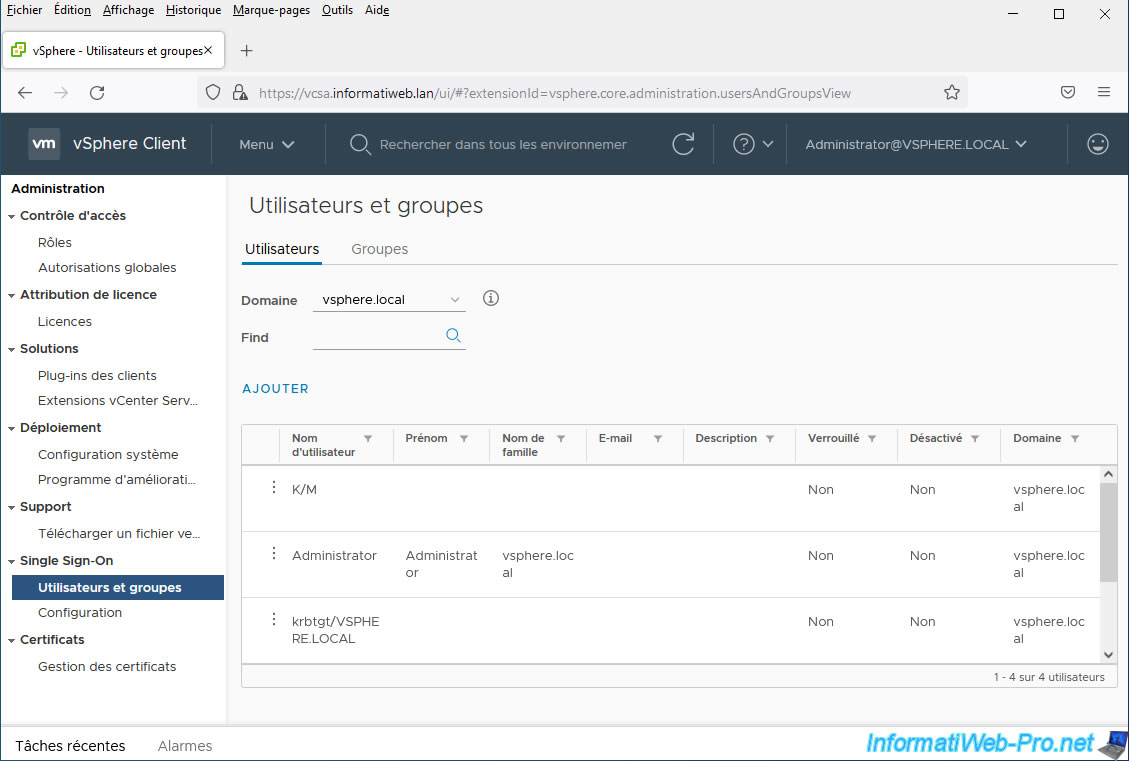The height and width of the screenshot is (761, 1129).
Task: Open Autorisations globales in the sidebar
Action: [107, 268]
